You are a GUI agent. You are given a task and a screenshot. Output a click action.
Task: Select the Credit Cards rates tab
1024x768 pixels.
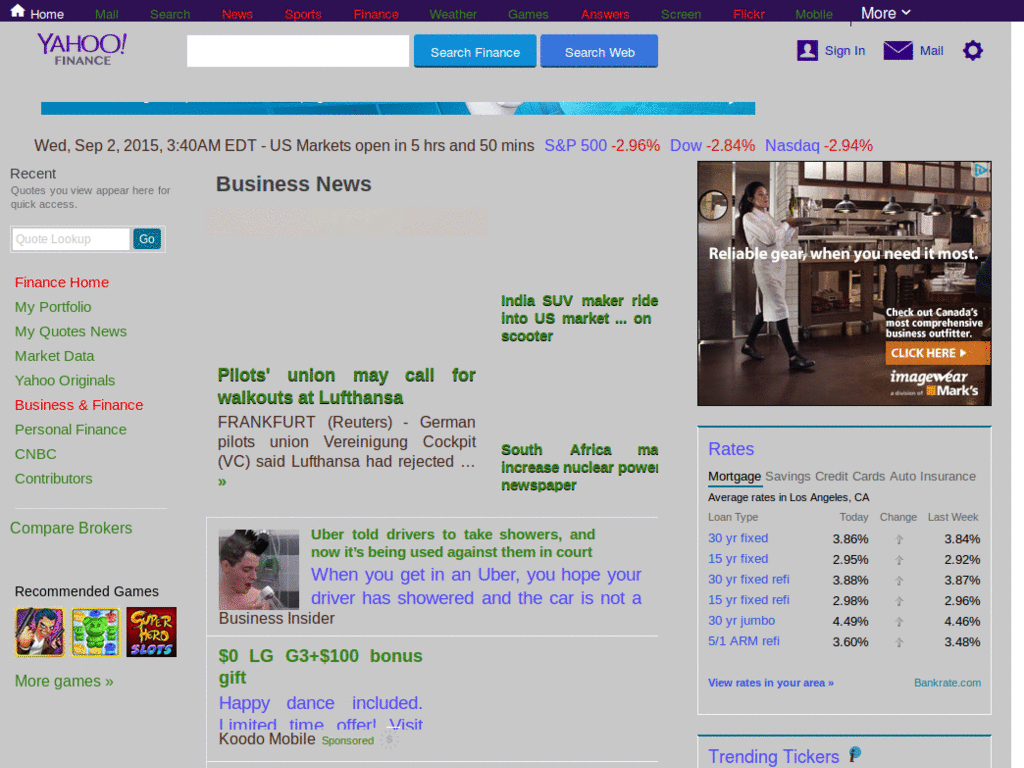tap(850, 476)
